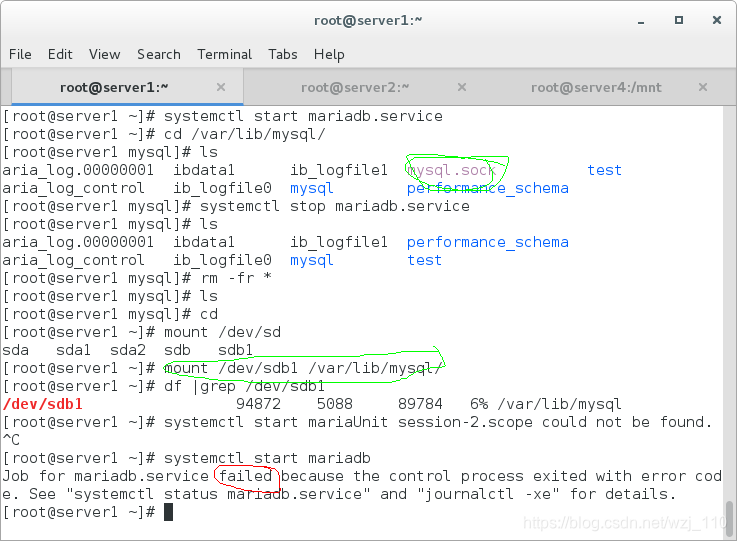Click 'mount /dev/sdb1 /var/lib/mysql/' command
Image resolution: width=737 pixels, height=541 pixels.
(302, 368)
